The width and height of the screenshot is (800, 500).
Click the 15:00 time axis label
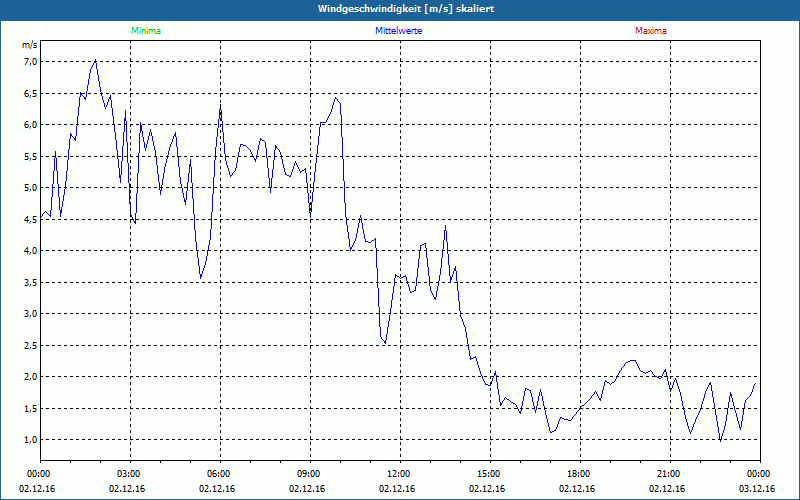tap(490, 474)
